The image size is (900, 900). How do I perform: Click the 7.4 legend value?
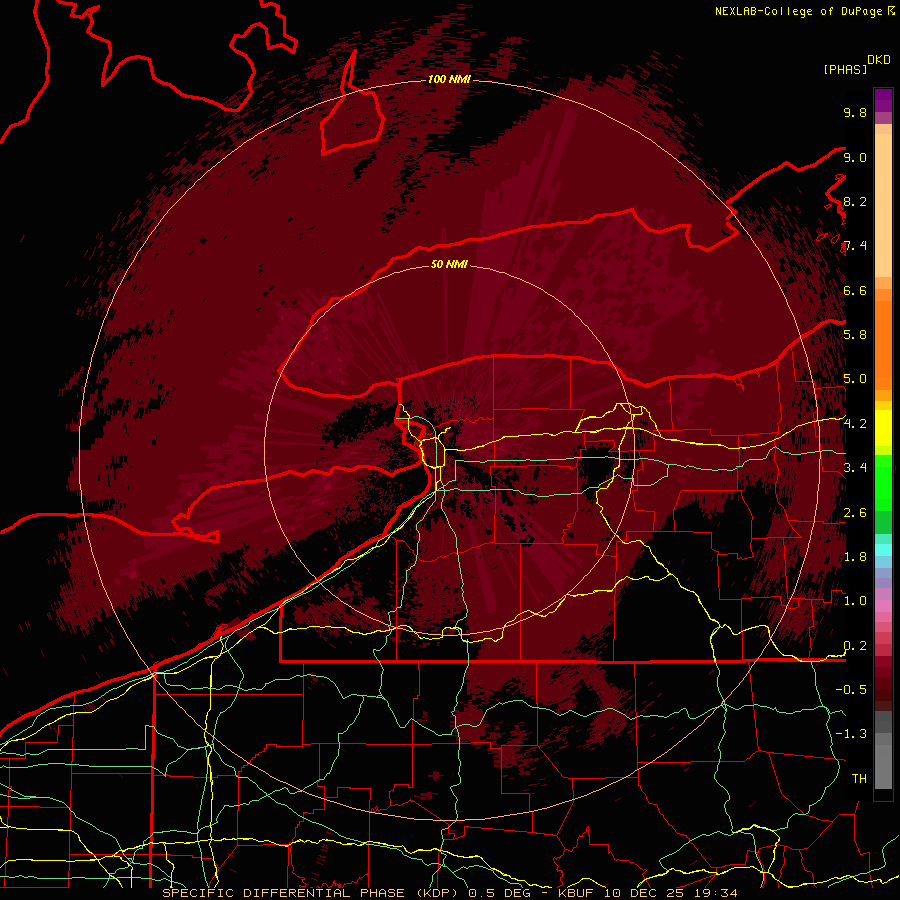point(855,246)
